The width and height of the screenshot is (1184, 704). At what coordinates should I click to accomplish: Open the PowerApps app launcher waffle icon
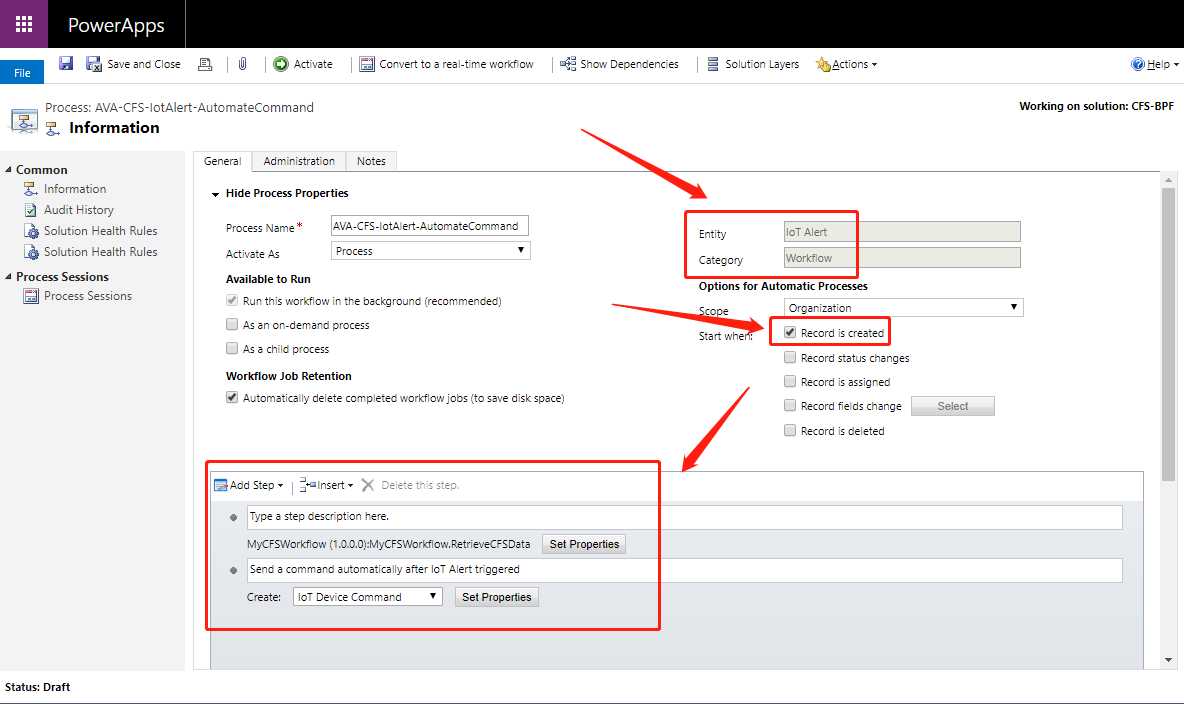24,24
